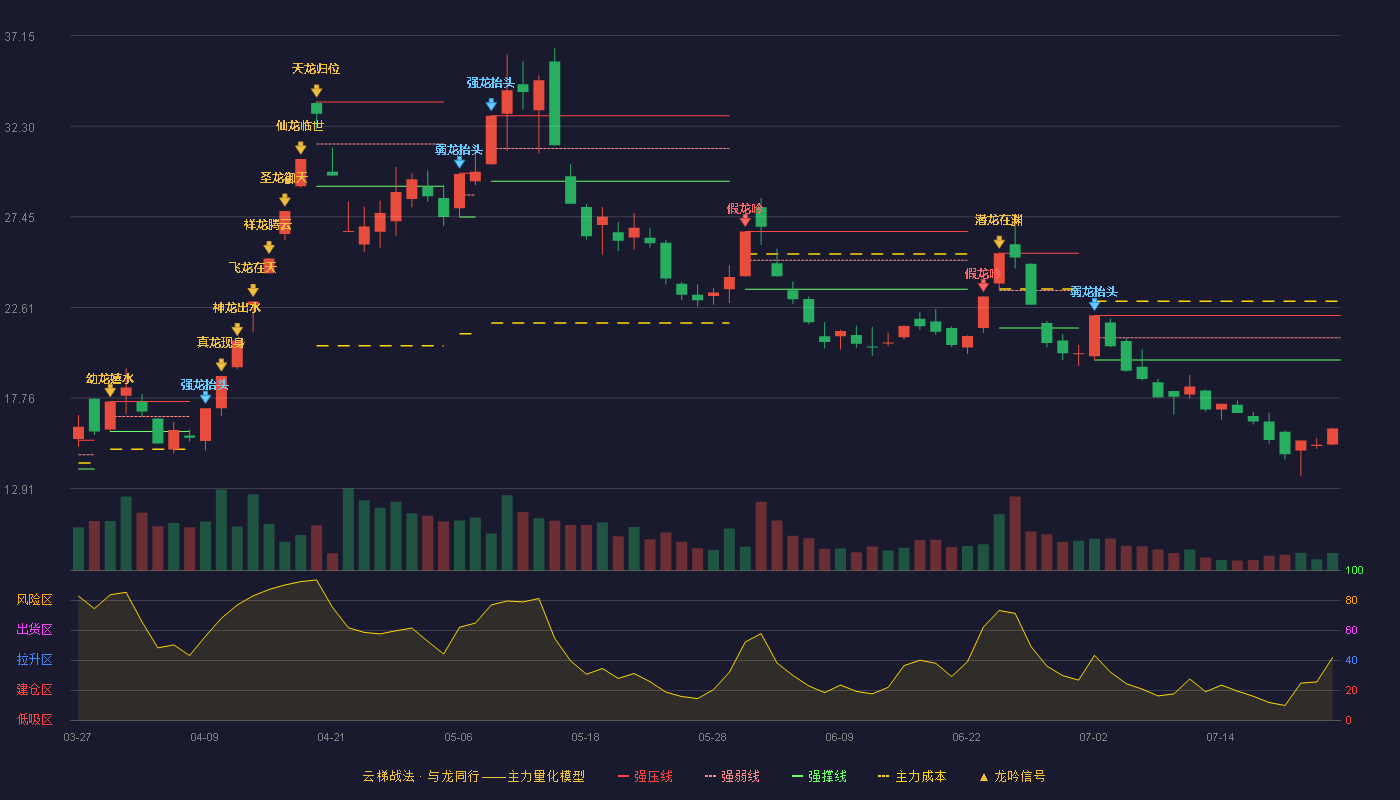Click the 04-09 date label
Image resolution: width=1400 pixels, height=800 pixels.
point(204,737)
